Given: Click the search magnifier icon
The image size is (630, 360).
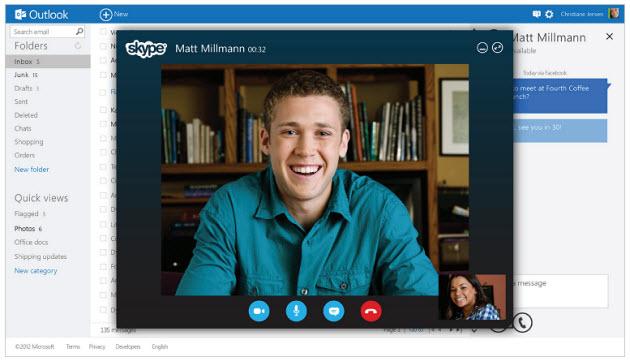Looking at the screenshot, I should [80, 31].
